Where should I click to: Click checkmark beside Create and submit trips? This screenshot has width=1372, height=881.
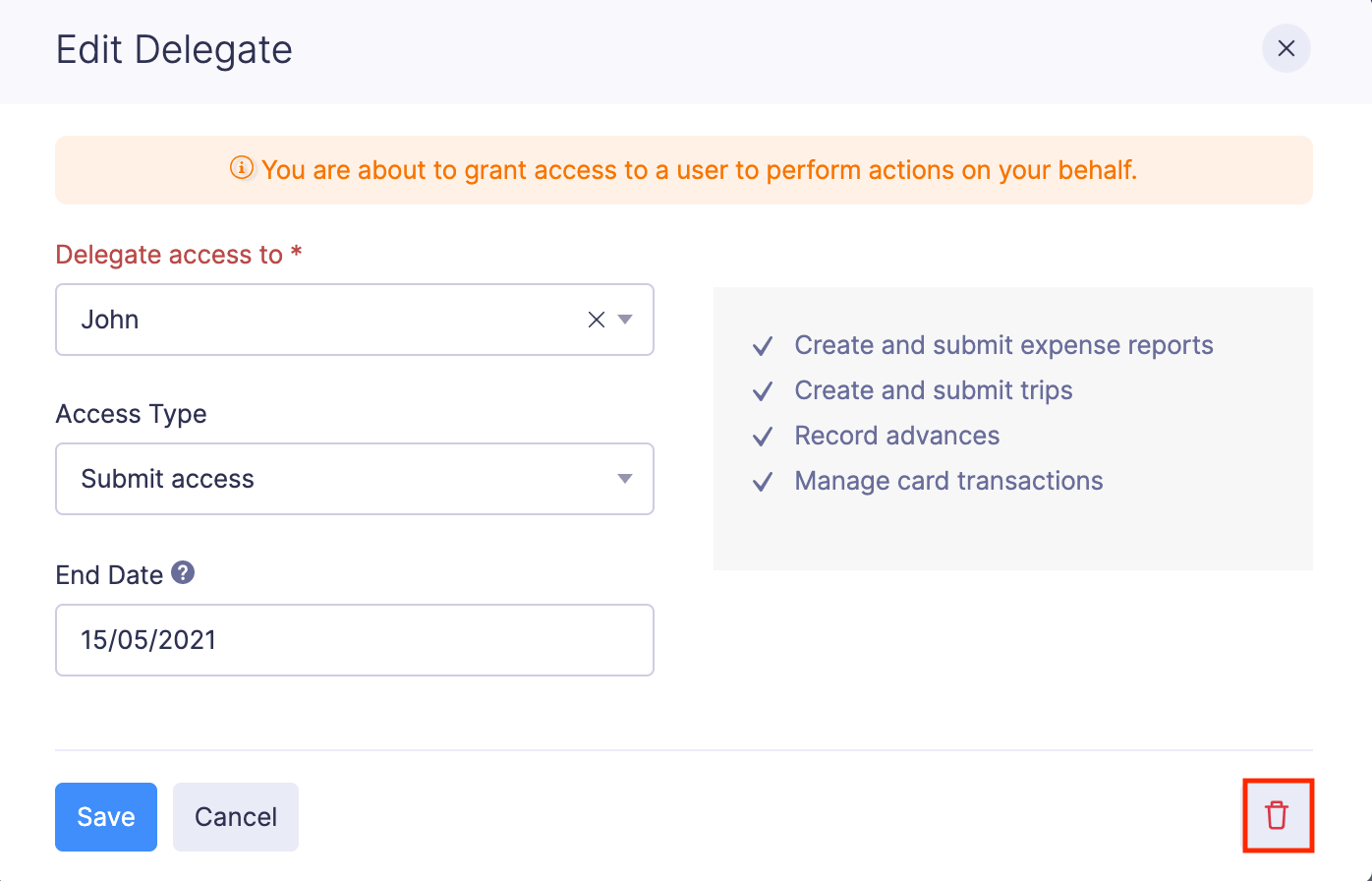click(763, 391)
